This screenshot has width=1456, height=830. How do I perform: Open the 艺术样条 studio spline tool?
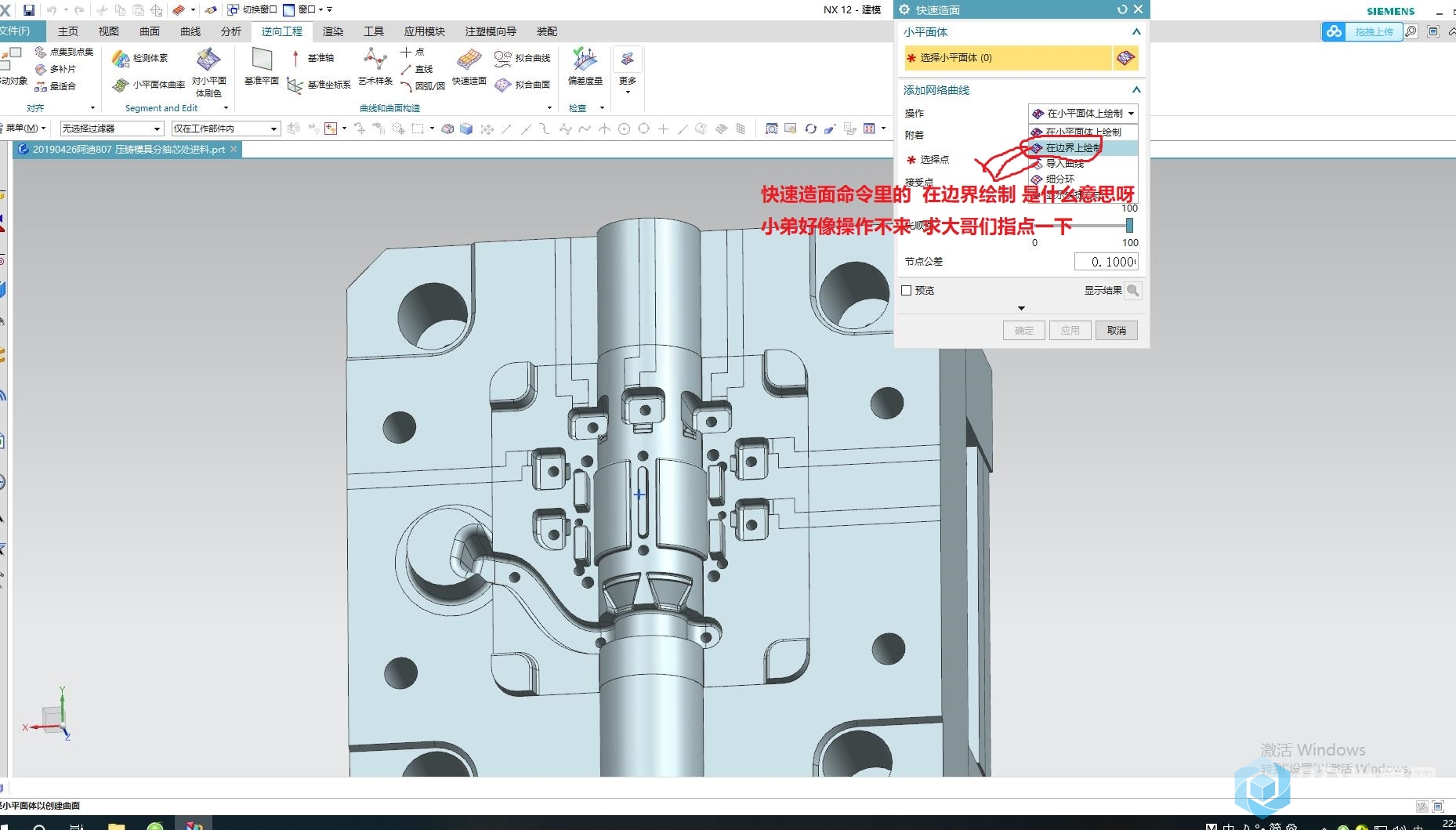tap(375, 67)
